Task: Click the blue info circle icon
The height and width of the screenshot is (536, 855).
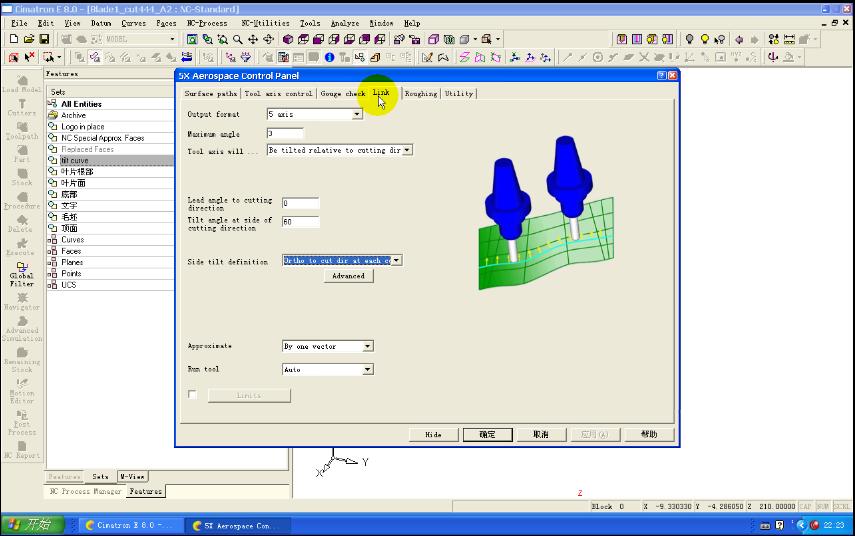Action: [x=329, y=57]
